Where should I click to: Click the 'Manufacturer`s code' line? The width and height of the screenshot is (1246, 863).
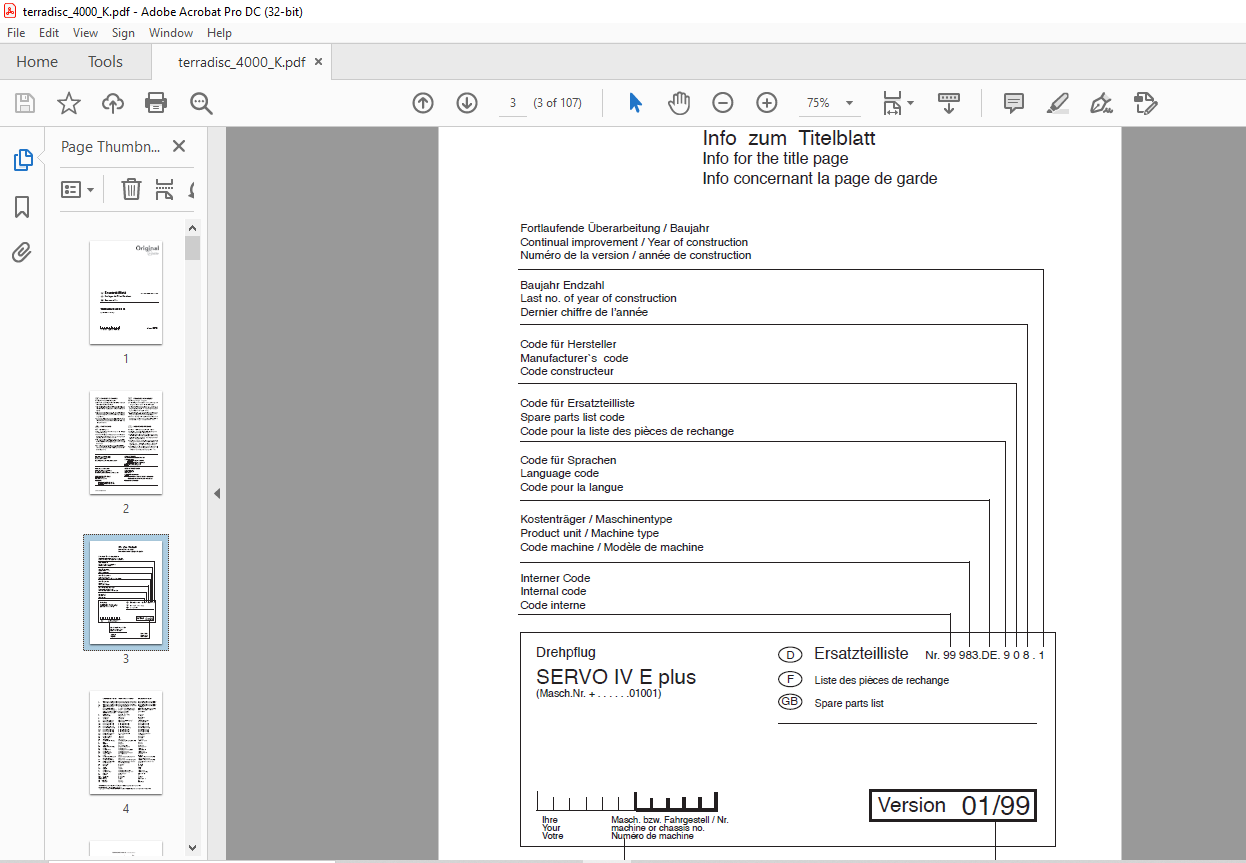[574, 358]
